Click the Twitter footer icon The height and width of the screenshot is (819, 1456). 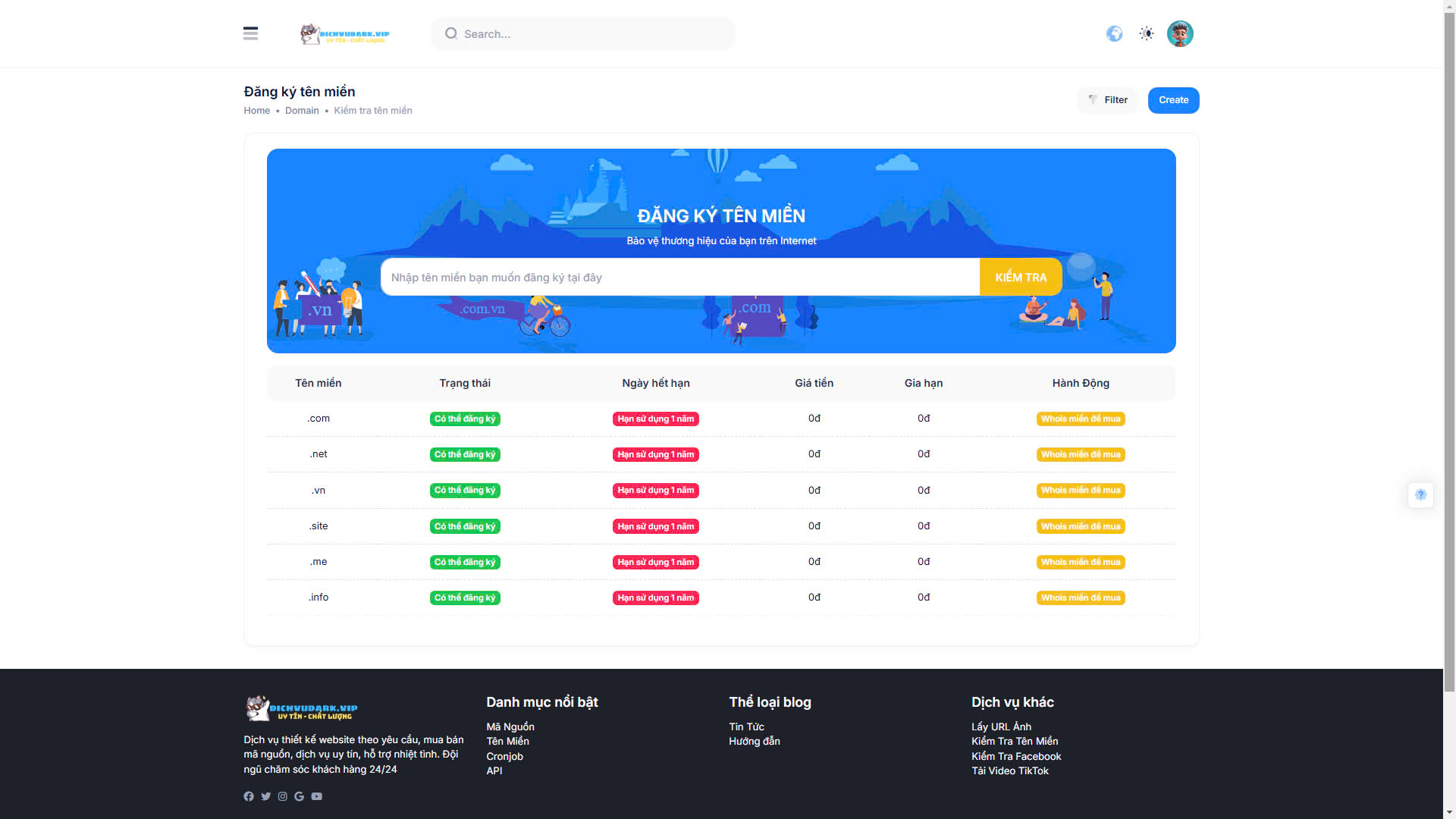click(x=265, y=796)
